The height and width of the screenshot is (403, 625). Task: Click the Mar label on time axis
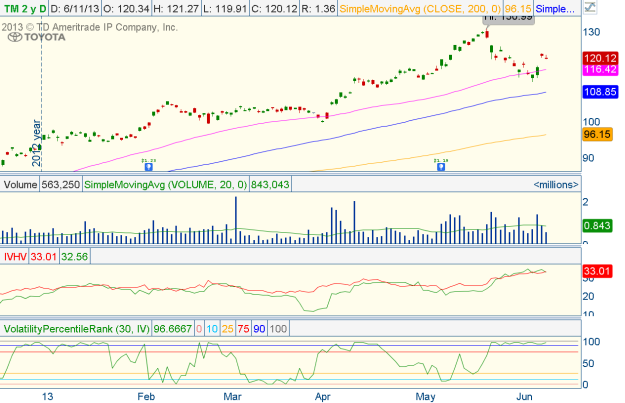pyautogui.click(x=232, y=396)
